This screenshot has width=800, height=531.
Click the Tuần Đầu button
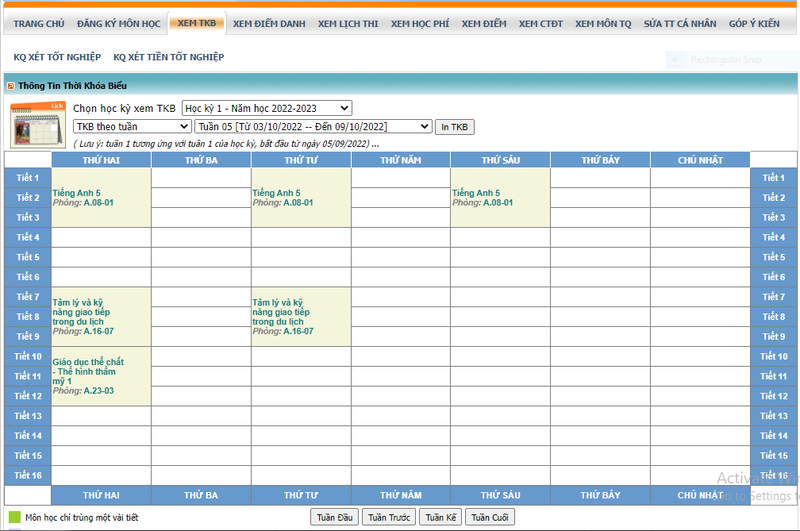334,517
